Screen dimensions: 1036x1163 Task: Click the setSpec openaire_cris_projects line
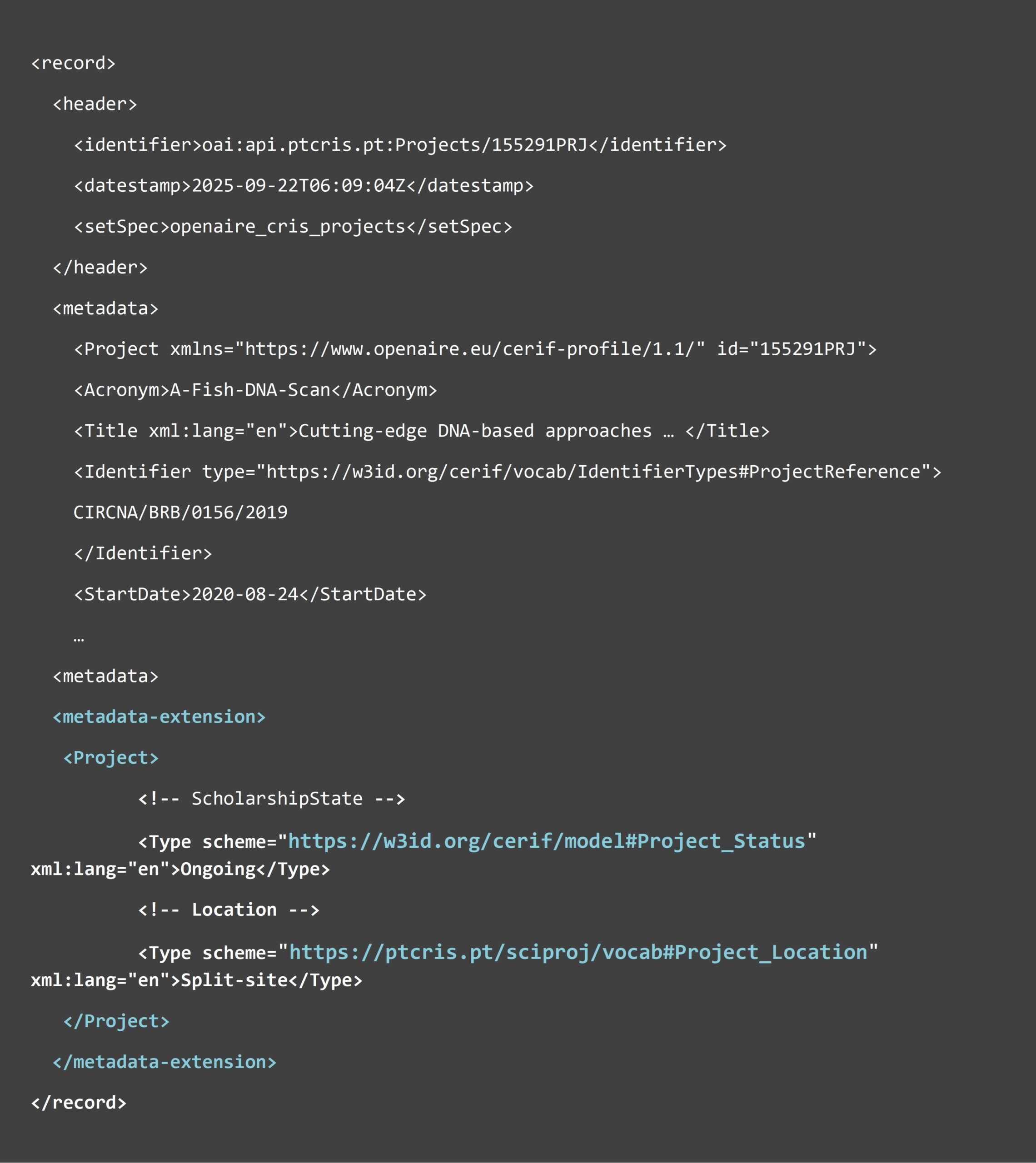[293, 226]
